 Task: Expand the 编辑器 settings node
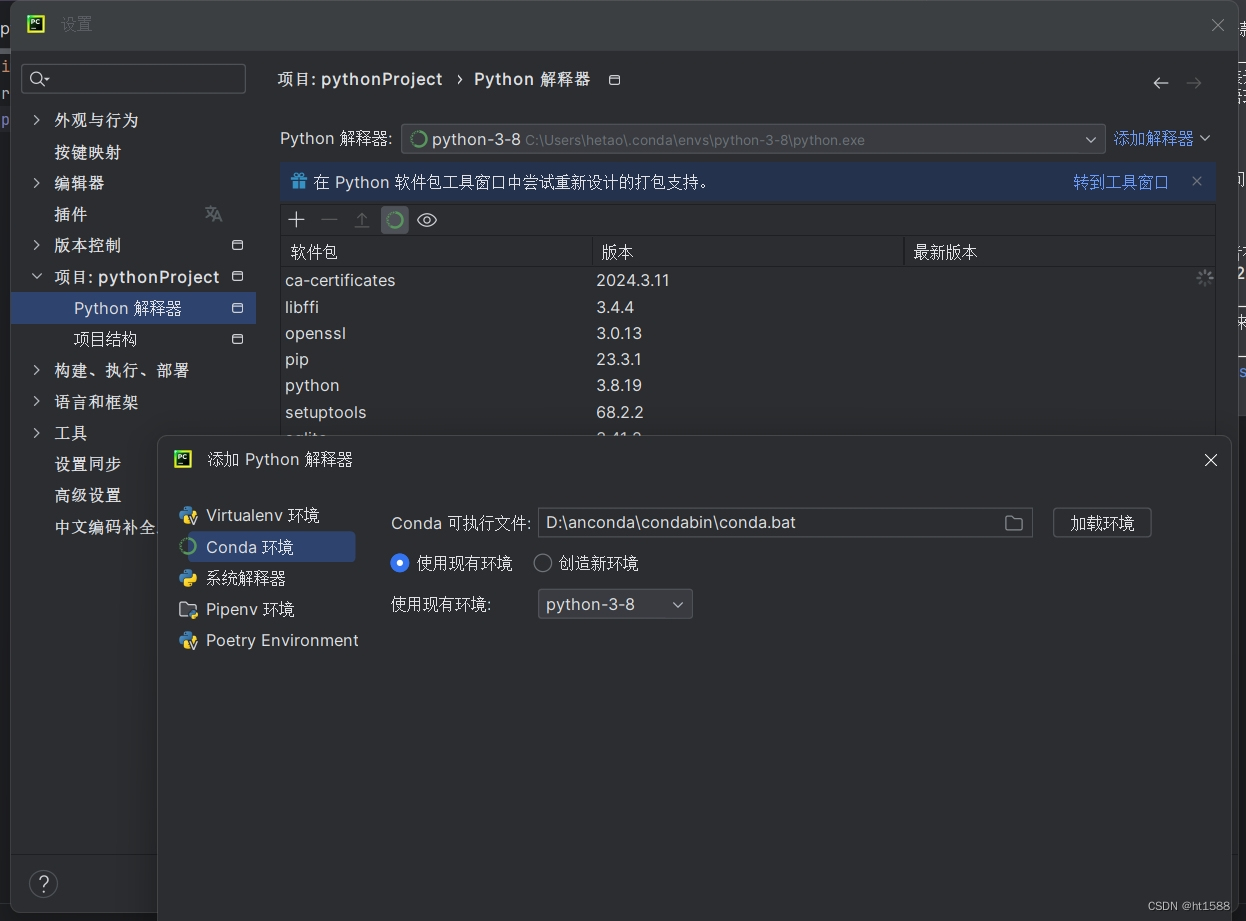pyautogui.click(x=37, y=183)
